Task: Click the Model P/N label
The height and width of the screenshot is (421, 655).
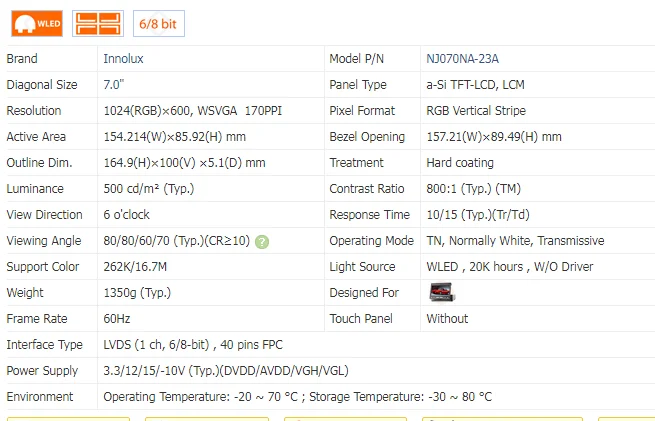Action: pos(356,59)
